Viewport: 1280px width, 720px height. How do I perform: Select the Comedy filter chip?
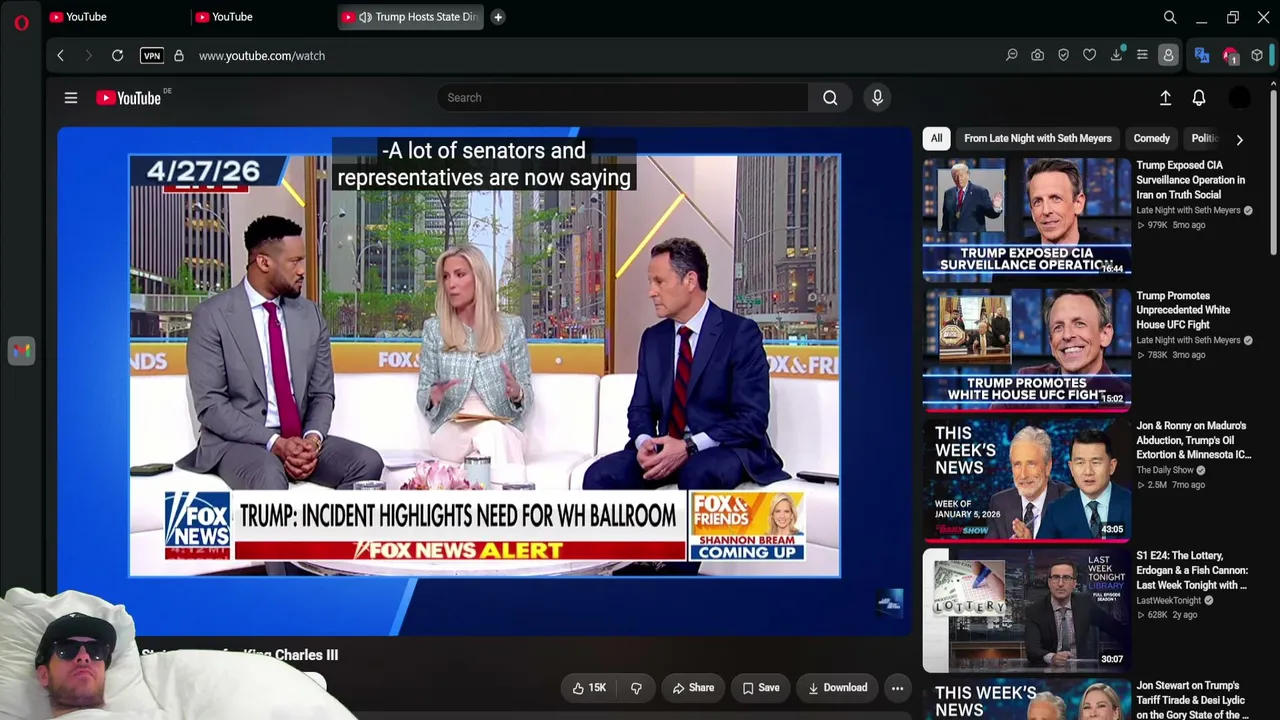(x=1151, y=139)
